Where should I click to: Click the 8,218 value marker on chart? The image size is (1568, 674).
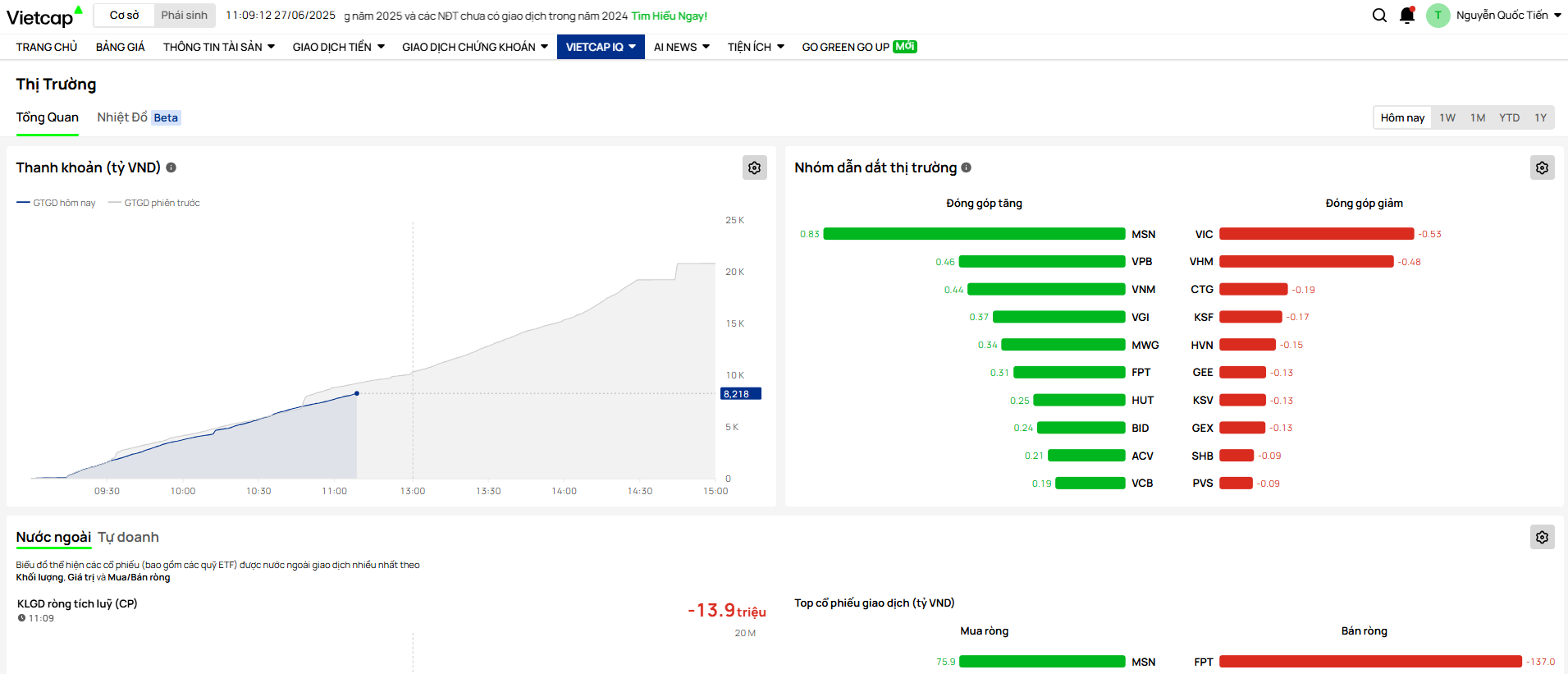(x=741, y=394)
